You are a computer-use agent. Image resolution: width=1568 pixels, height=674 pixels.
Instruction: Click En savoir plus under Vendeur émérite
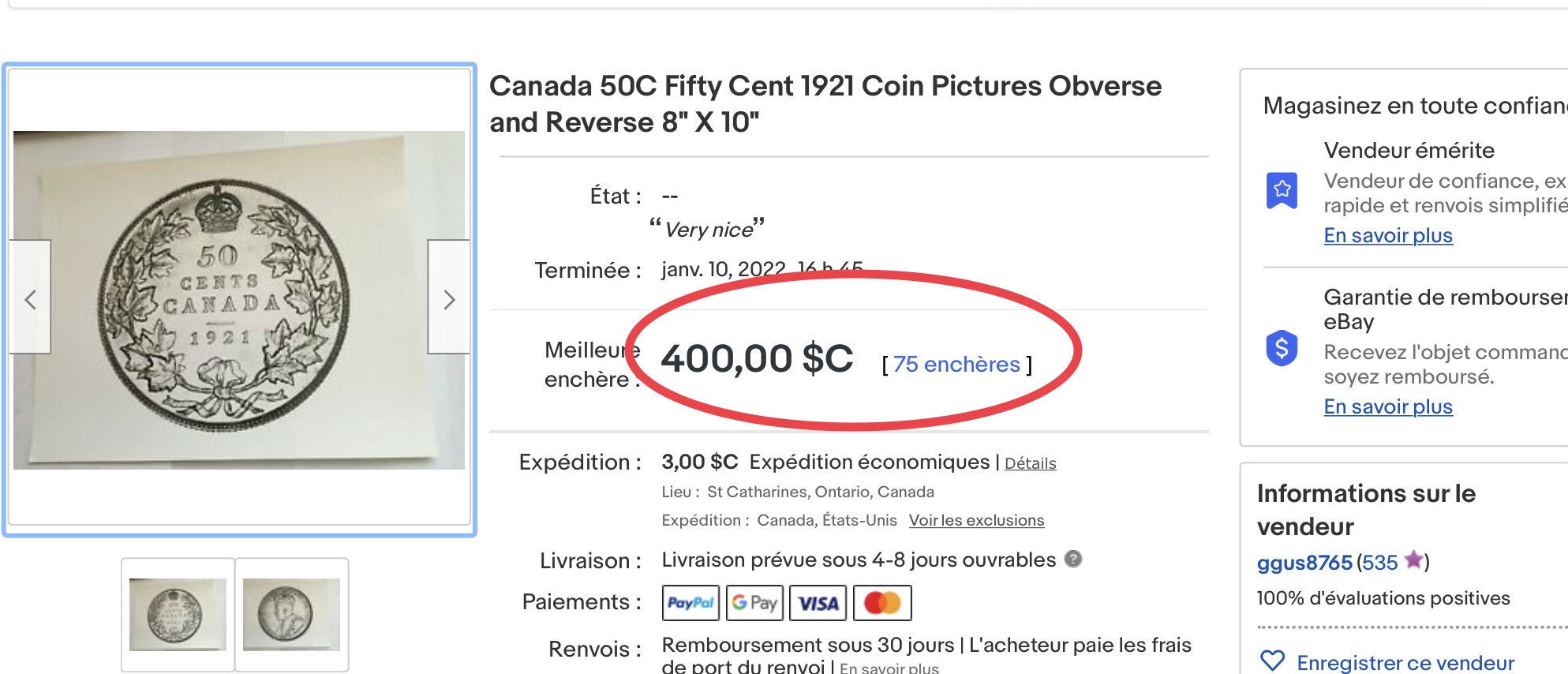click(1388, 235)
